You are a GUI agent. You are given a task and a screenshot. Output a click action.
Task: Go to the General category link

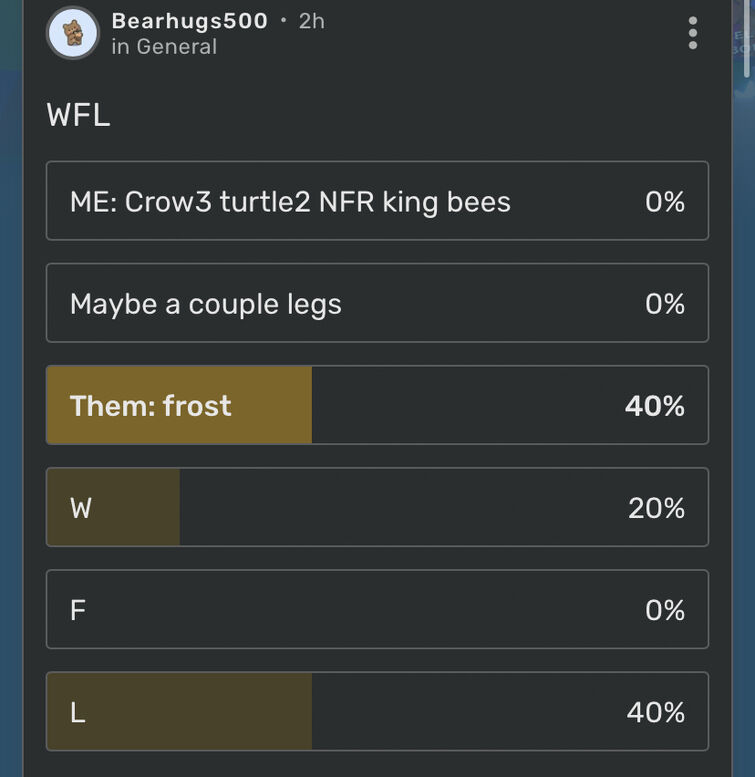177,47
